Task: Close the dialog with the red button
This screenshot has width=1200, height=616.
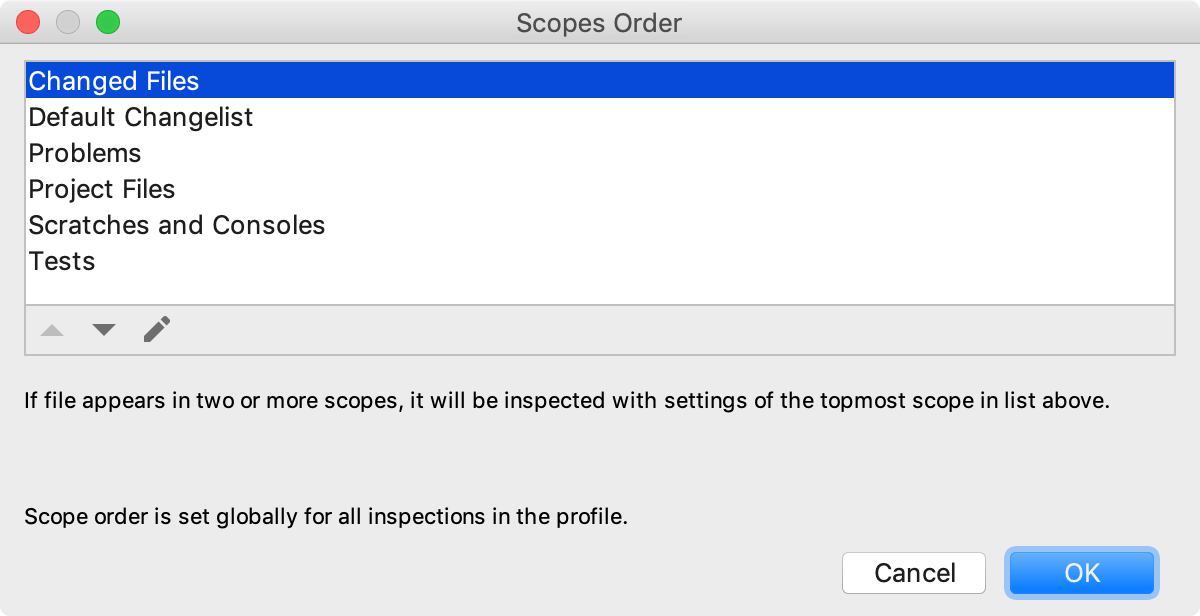Action: [x=28, y=22]
